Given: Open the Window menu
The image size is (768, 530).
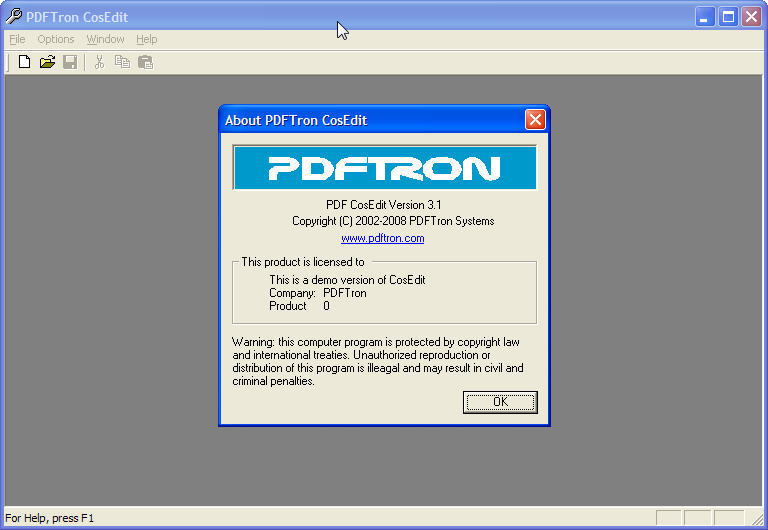Looking at the screenshot, I should click(105, 39).
